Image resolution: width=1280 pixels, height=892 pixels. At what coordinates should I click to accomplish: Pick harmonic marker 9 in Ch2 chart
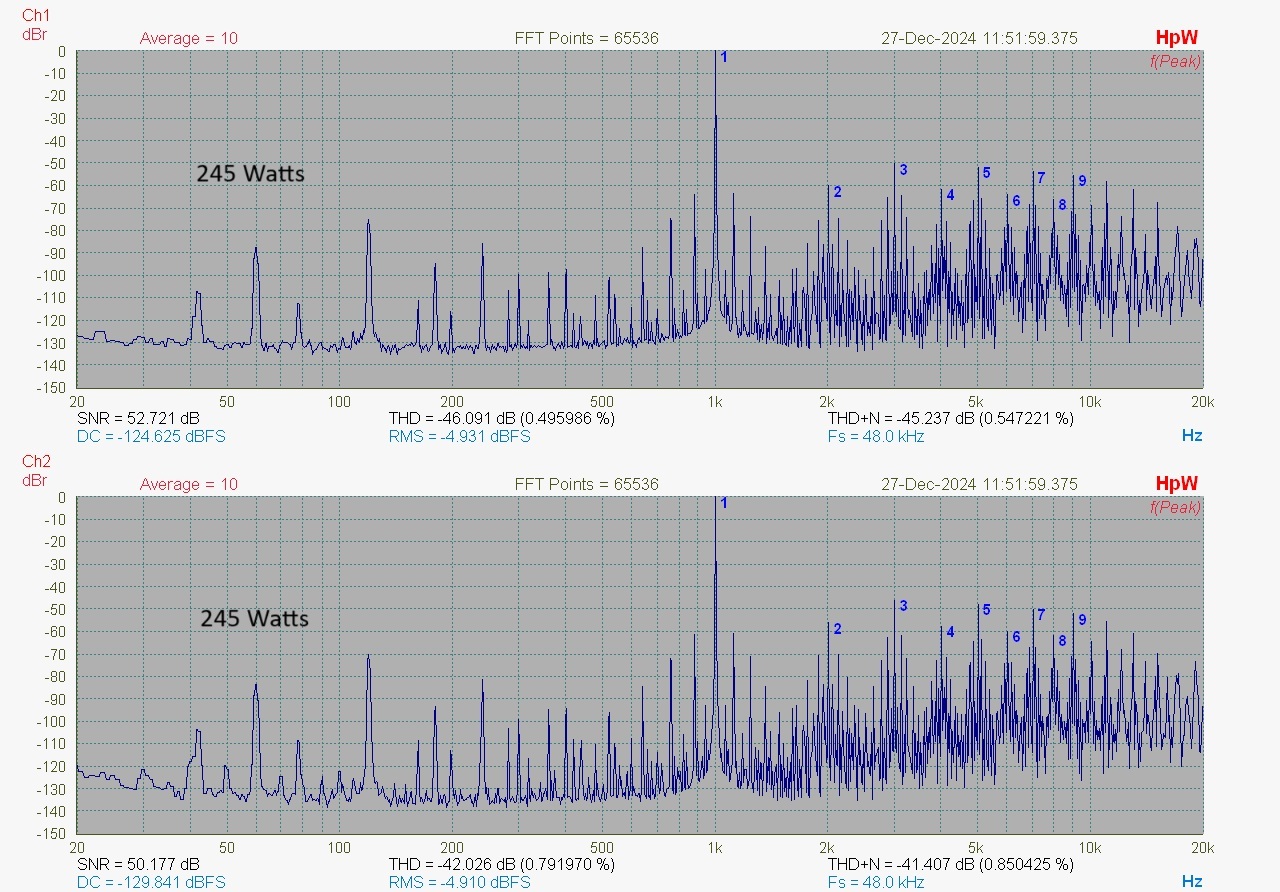pos(1082,620)
